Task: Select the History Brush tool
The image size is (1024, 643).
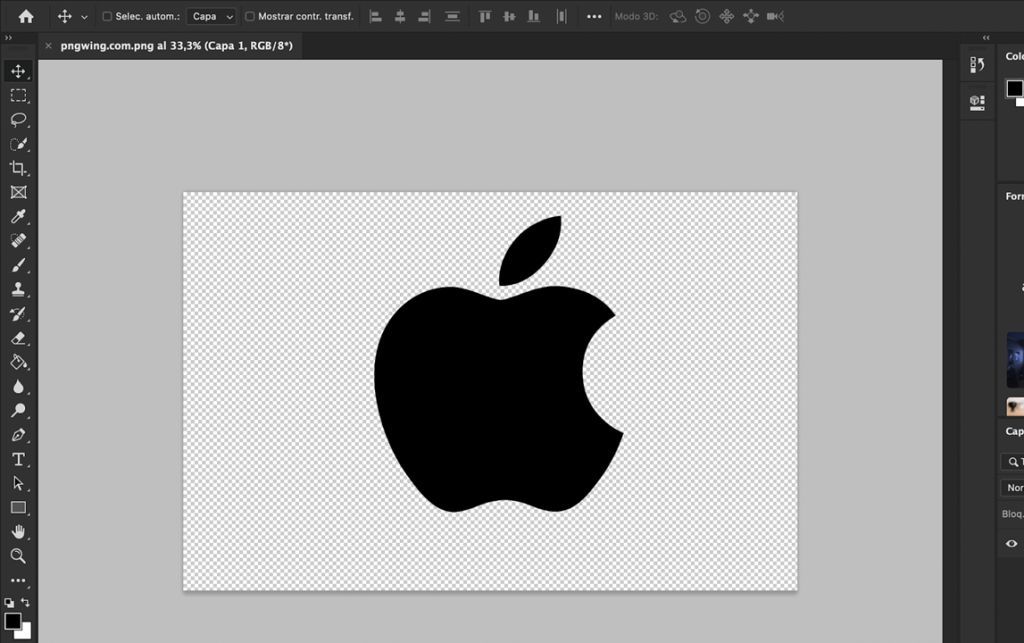Action: click(x=18, y=313)
